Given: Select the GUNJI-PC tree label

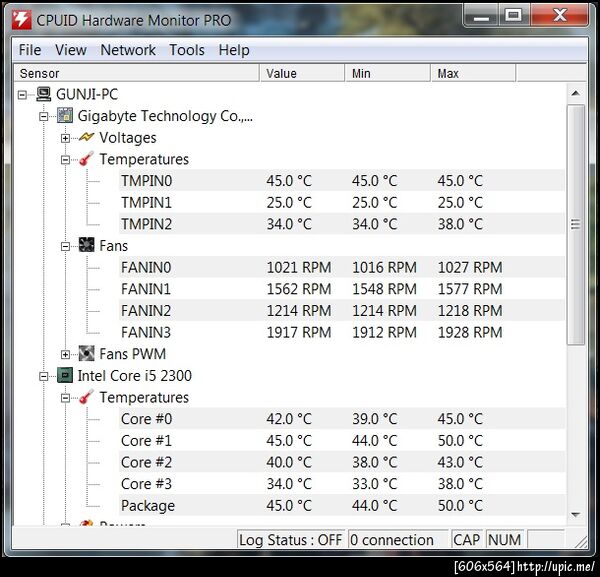Looking at the screenshot, I should (x=87, y=94).
